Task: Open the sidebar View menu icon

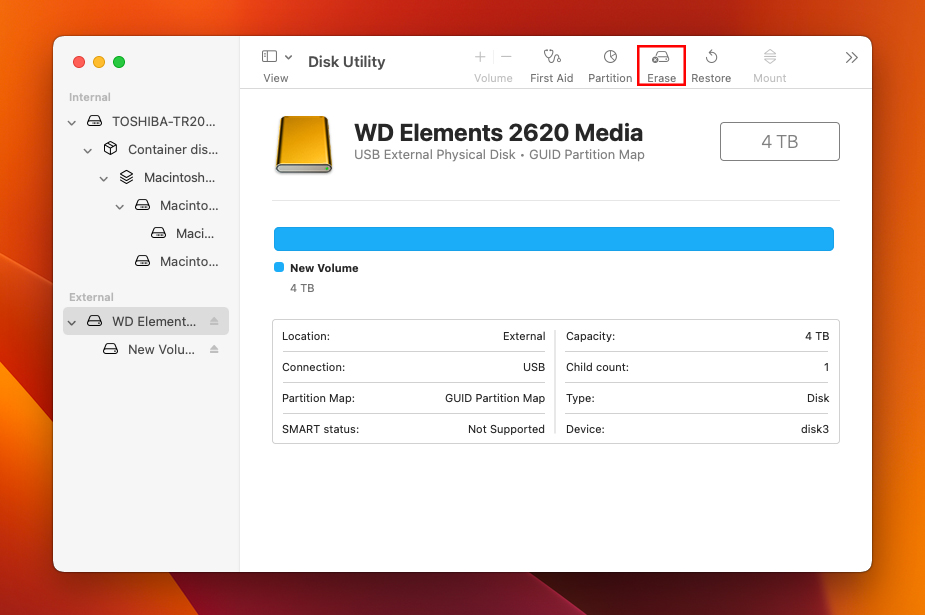Action: click(x=270, y=57)
